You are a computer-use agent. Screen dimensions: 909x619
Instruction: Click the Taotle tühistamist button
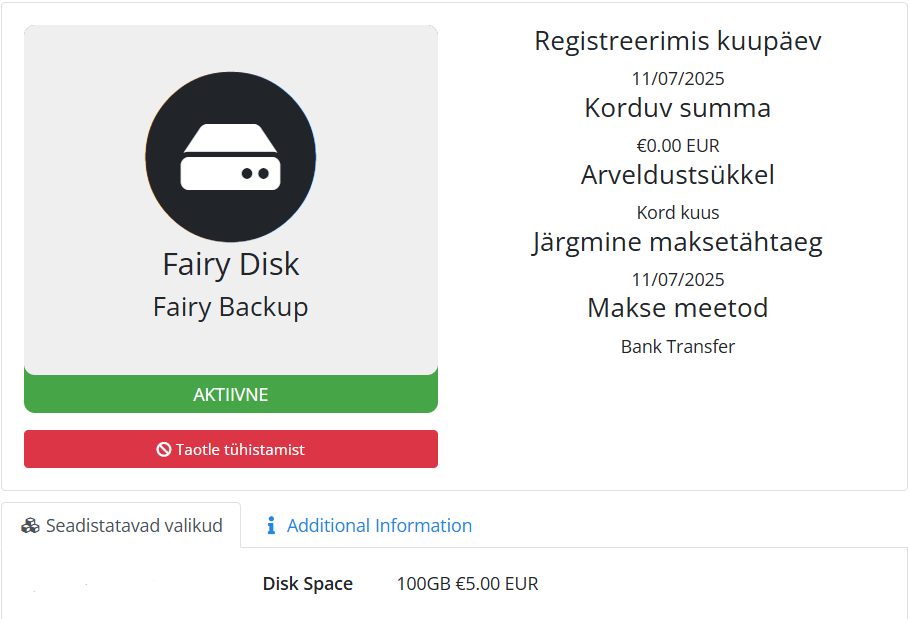[231, 449]
